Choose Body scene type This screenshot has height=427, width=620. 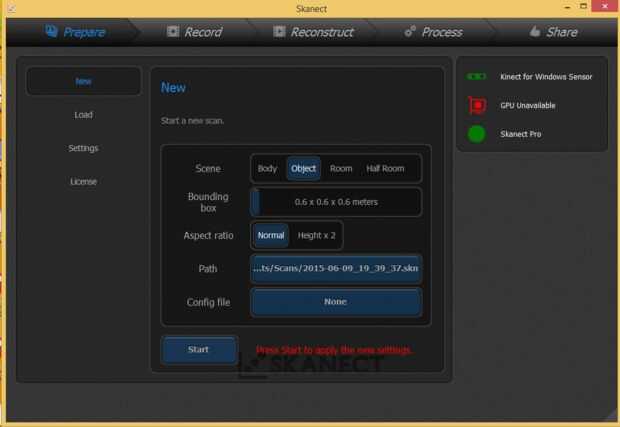267,169
